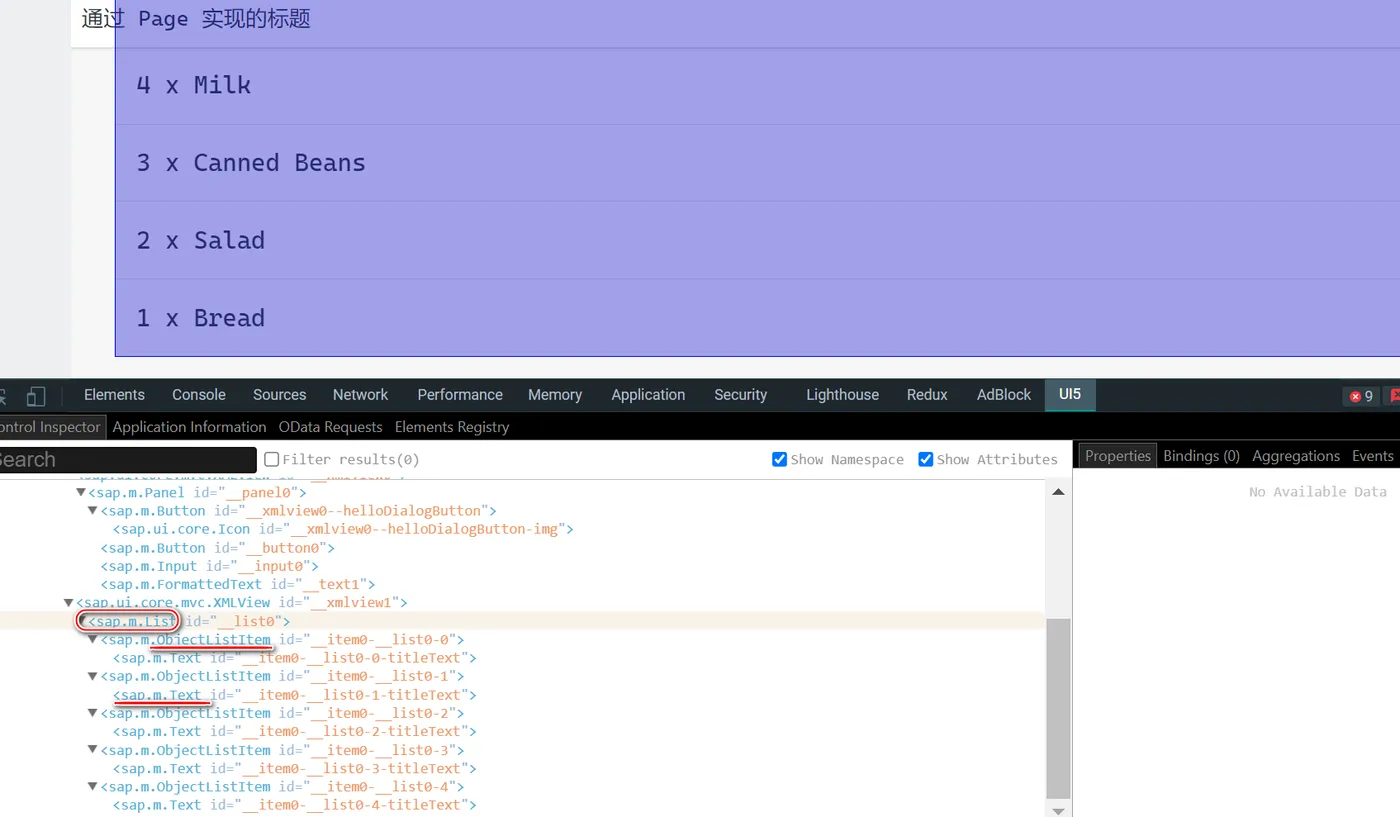Open the Sources tab
1400x817 pixels.
279,395
